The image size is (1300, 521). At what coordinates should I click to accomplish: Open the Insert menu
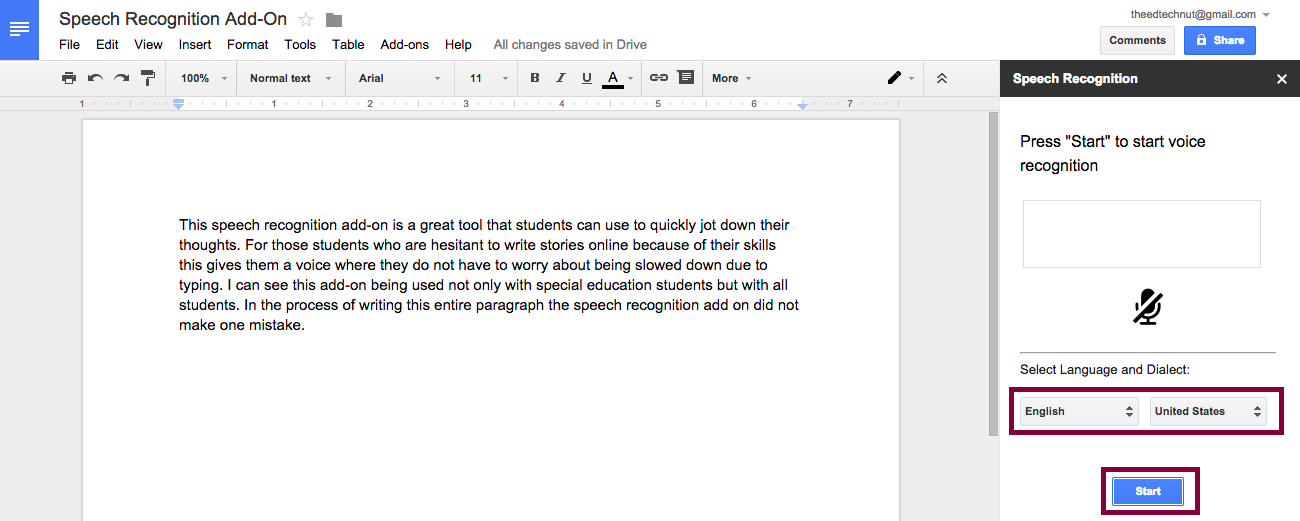(195, 44)
